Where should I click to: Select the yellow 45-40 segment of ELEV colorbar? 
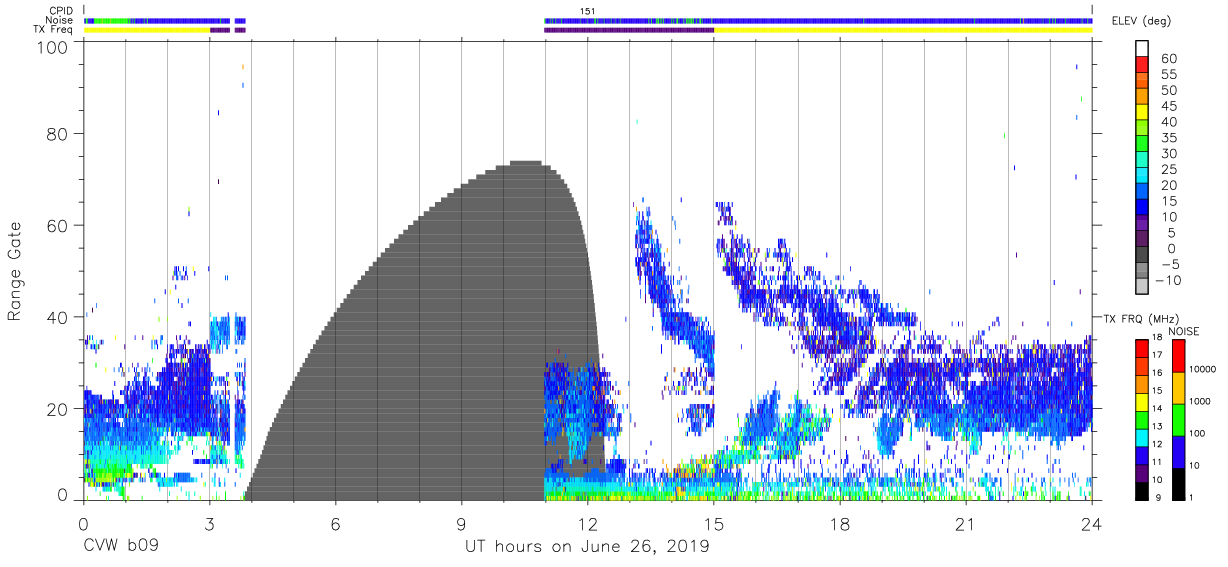click(1142, 113)
